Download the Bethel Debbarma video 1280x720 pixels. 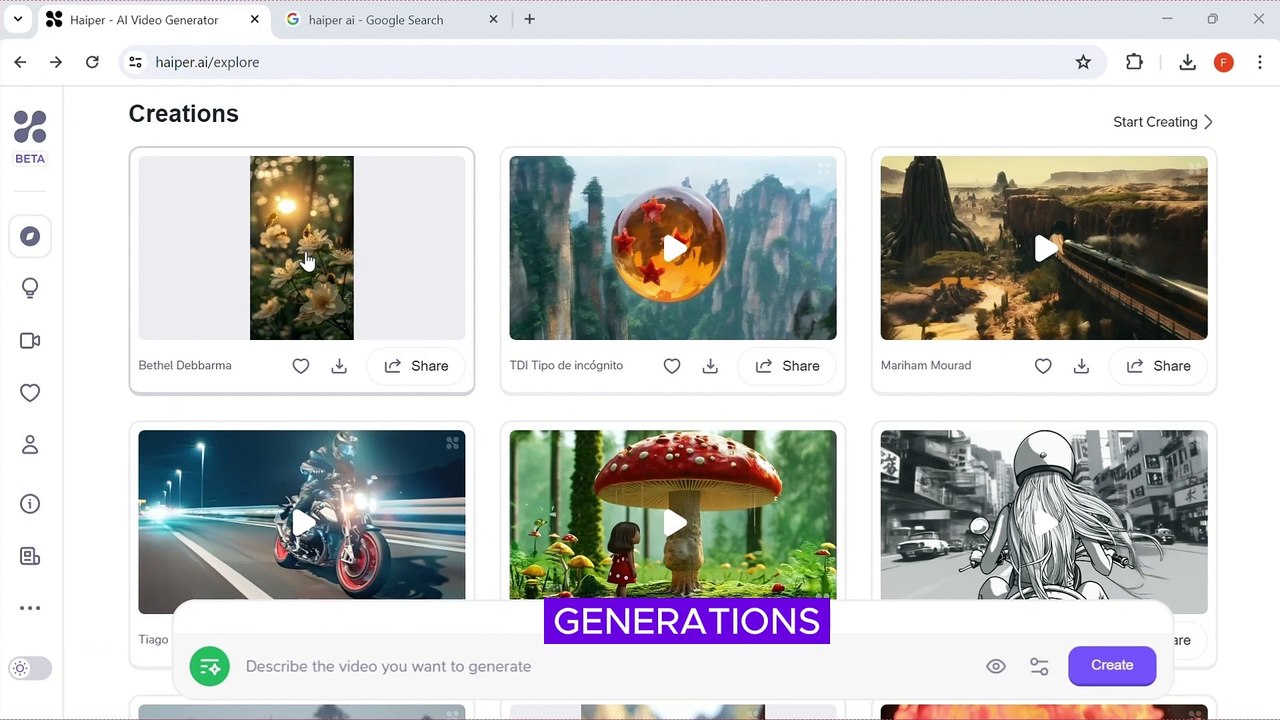click(339, 366)
